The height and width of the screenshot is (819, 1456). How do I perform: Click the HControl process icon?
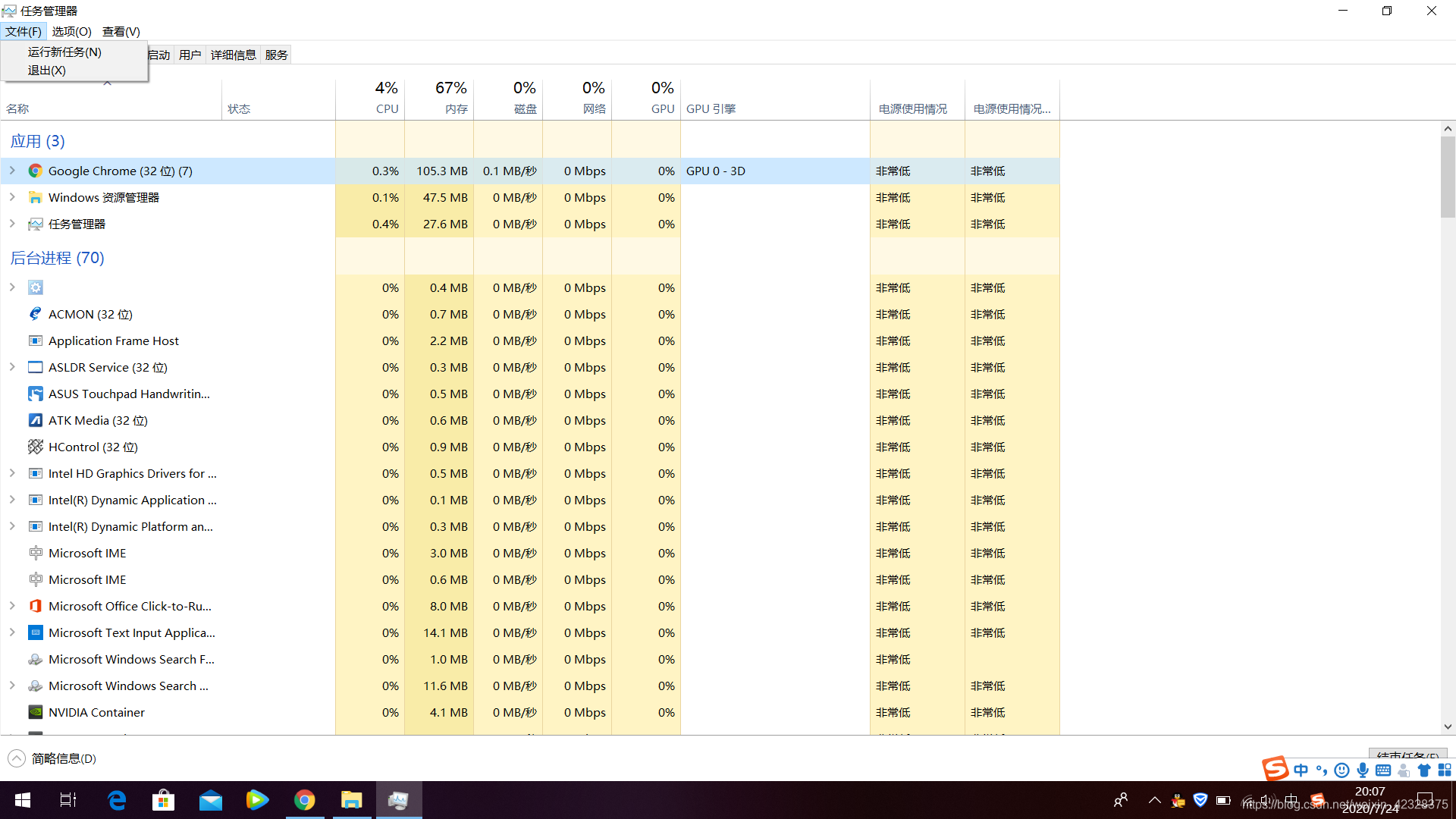pyautogui.click(x=35, y=447)
